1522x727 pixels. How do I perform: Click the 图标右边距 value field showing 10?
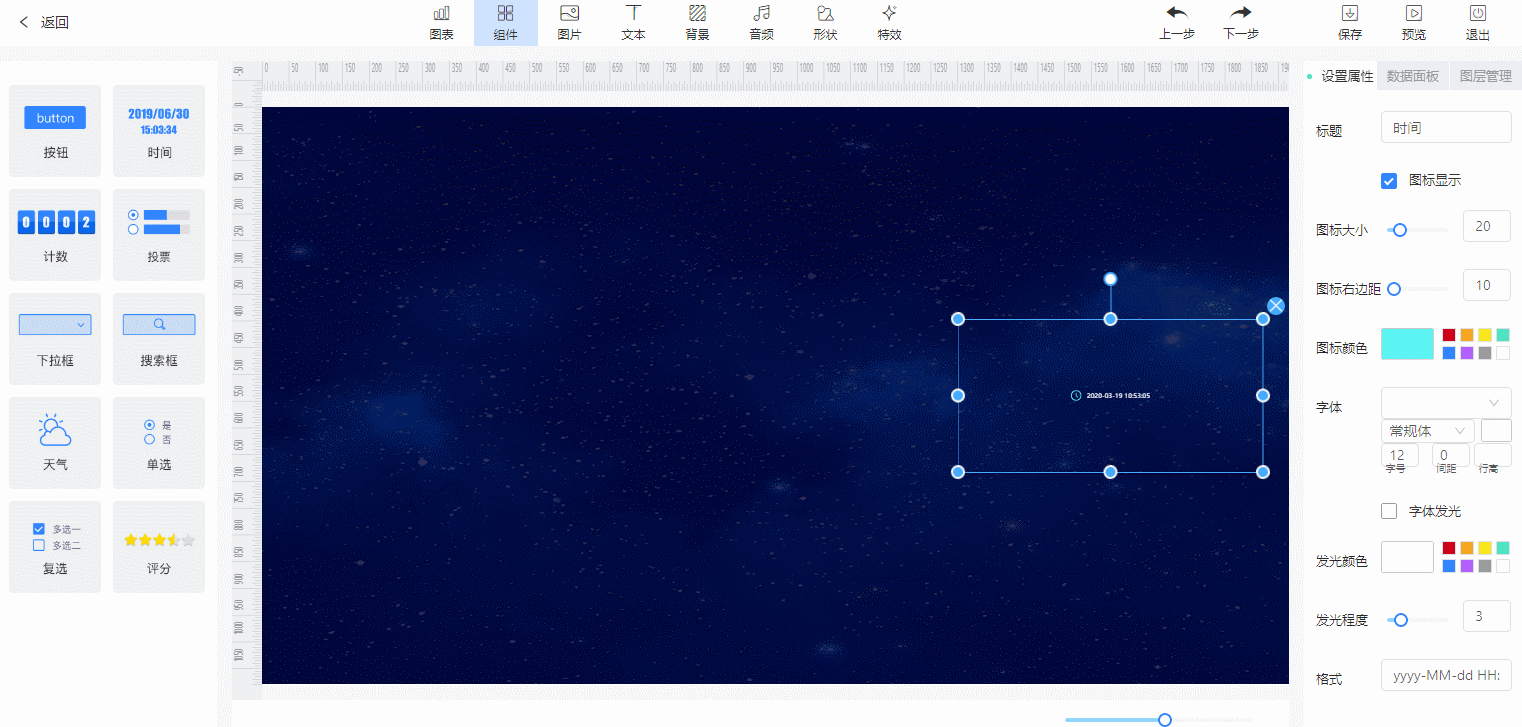point(1487,285)
